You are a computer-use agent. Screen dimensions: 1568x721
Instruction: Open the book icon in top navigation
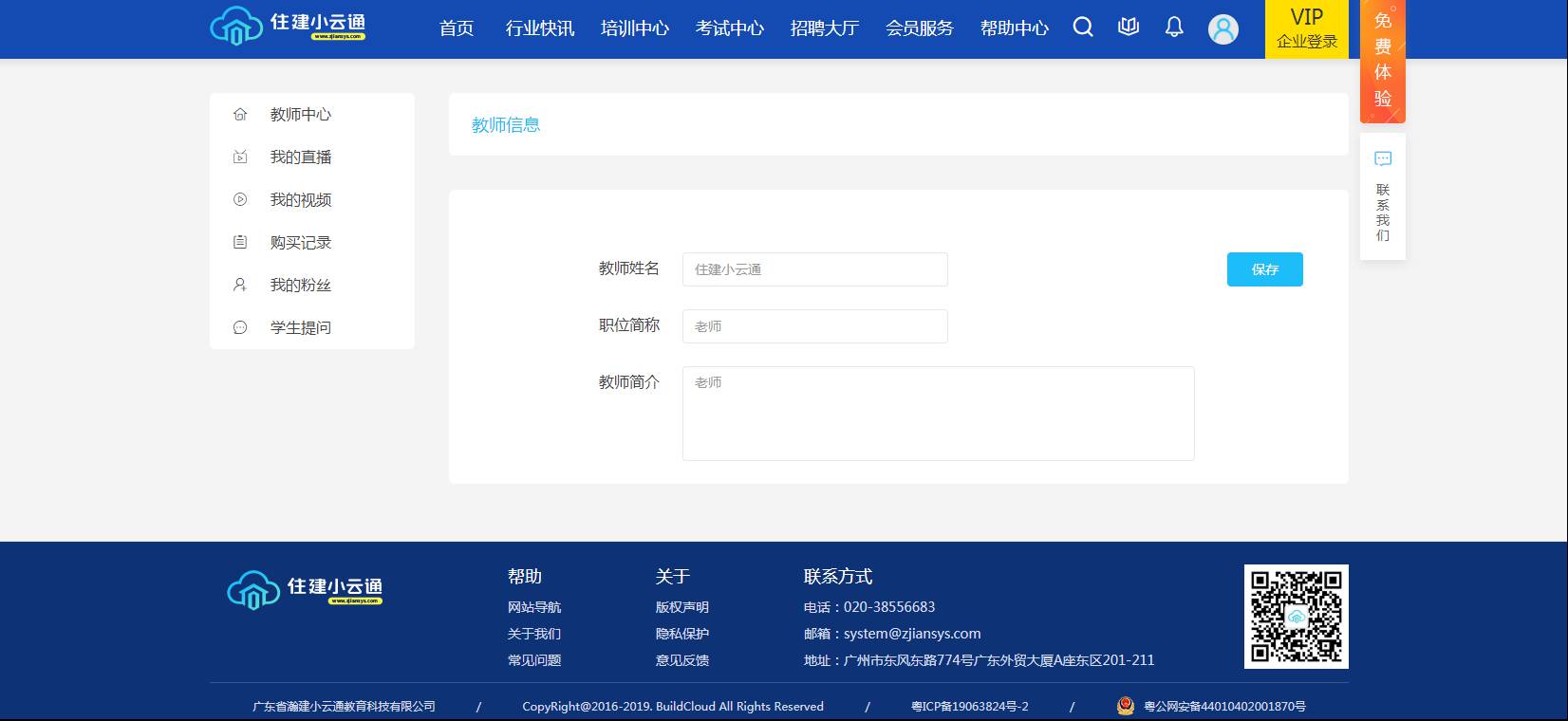pyautogui.click(x=1129, y=28)
